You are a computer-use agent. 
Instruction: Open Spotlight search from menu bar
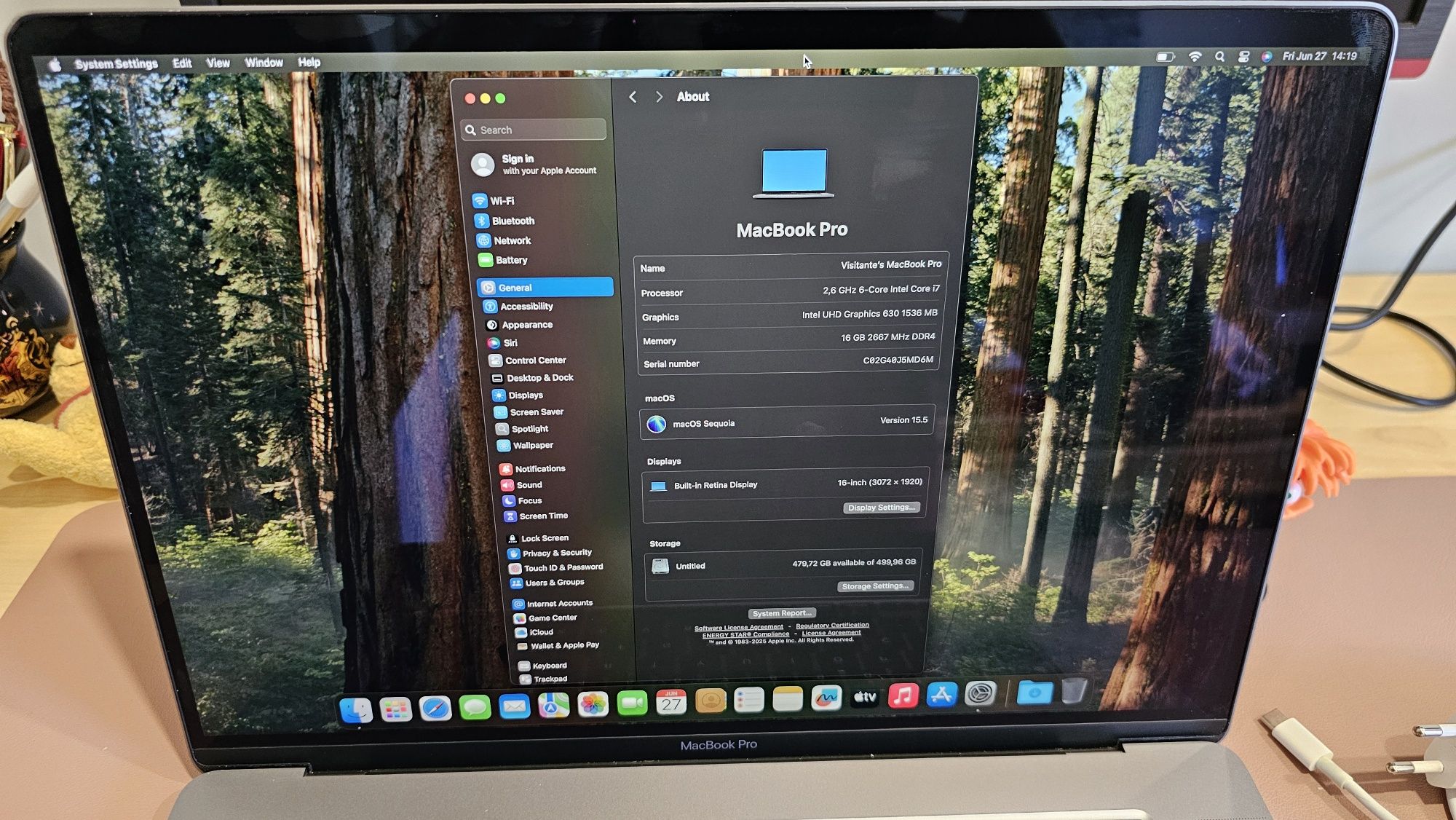click(1219, 56)
